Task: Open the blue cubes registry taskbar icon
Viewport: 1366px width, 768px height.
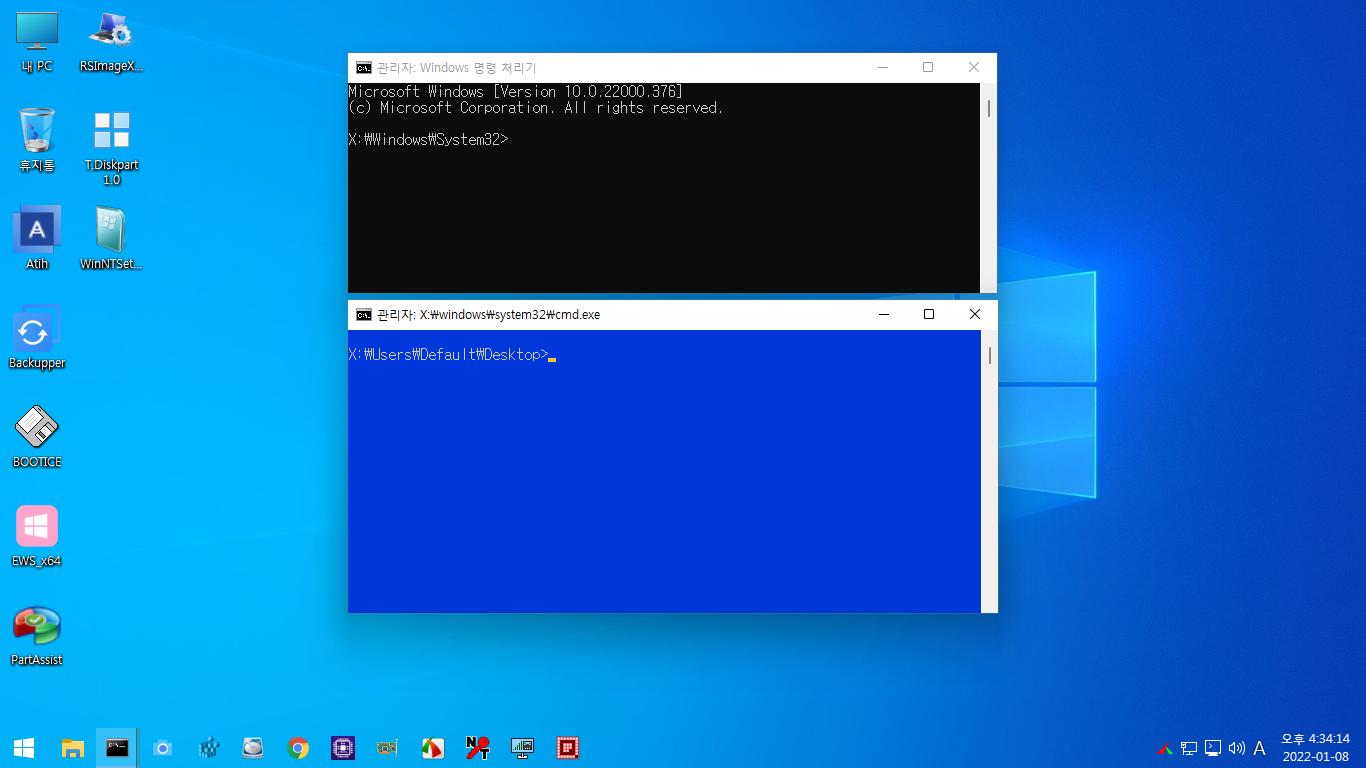Action: pos(208,748)
